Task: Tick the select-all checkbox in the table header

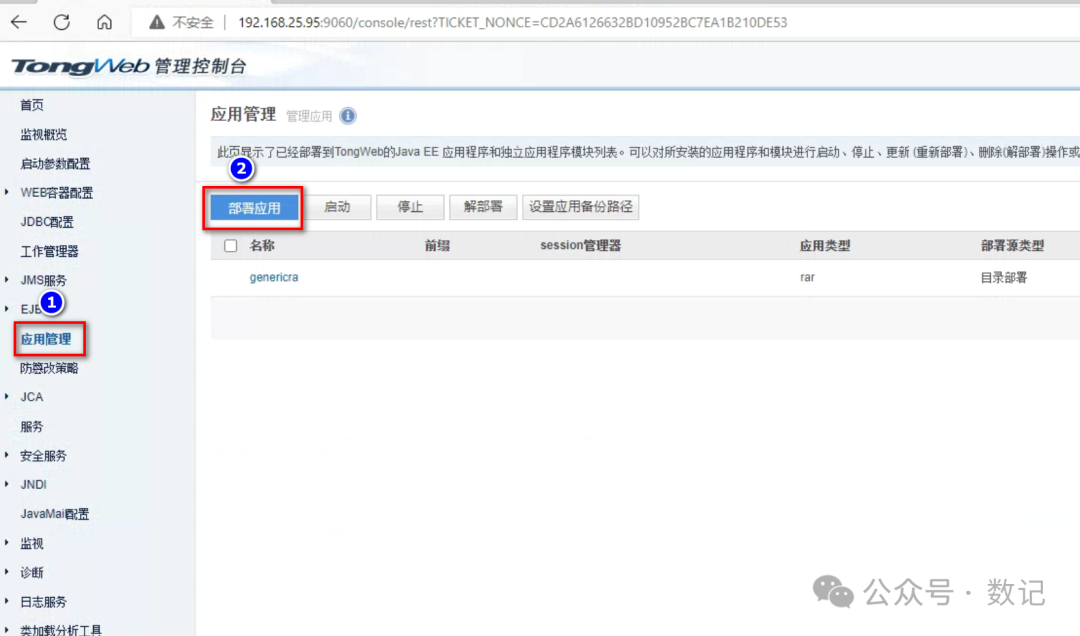Action: 231,245
